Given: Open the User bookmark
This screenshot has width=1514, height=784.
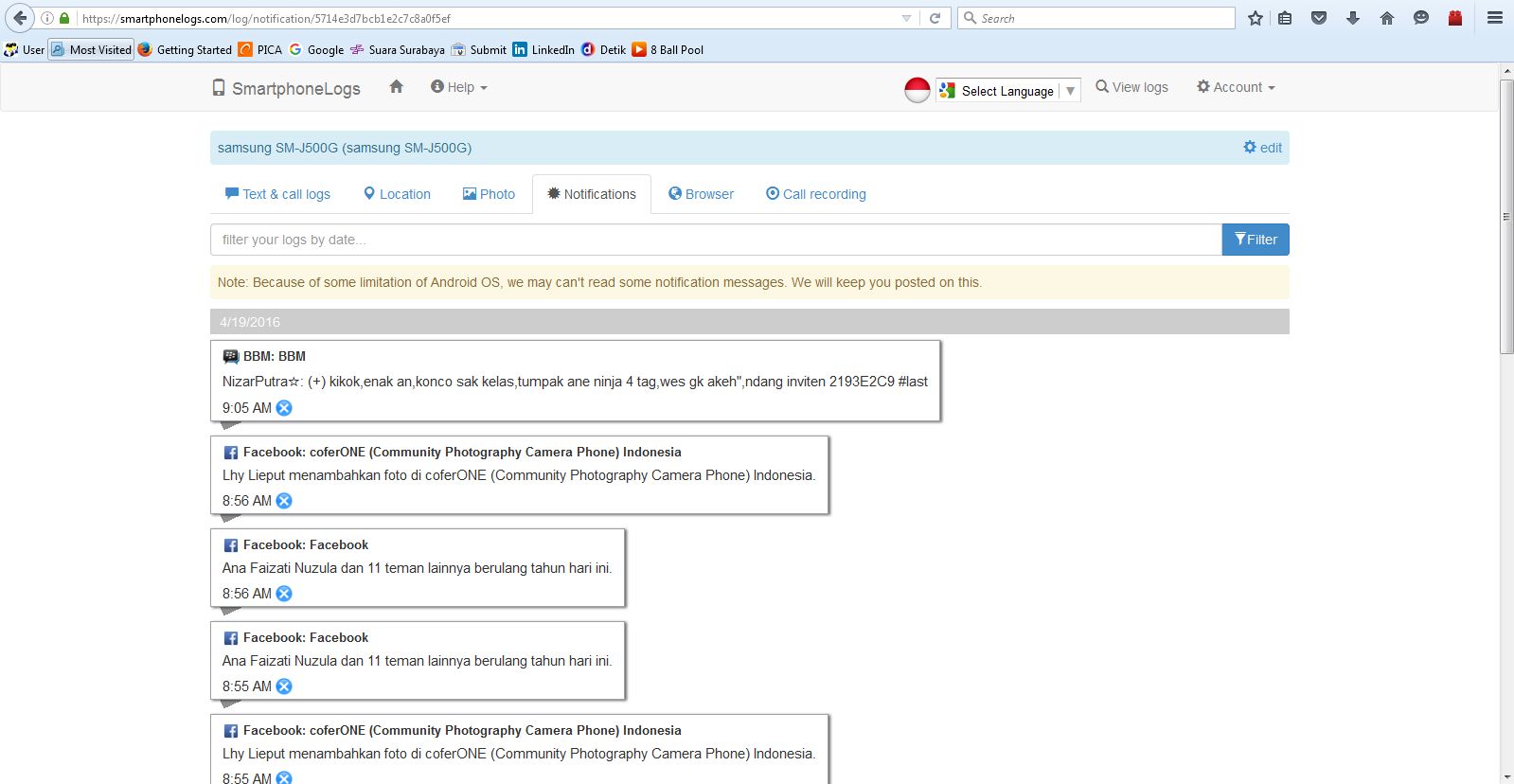Looking at the screenshot, I should (x=25, y=49).
